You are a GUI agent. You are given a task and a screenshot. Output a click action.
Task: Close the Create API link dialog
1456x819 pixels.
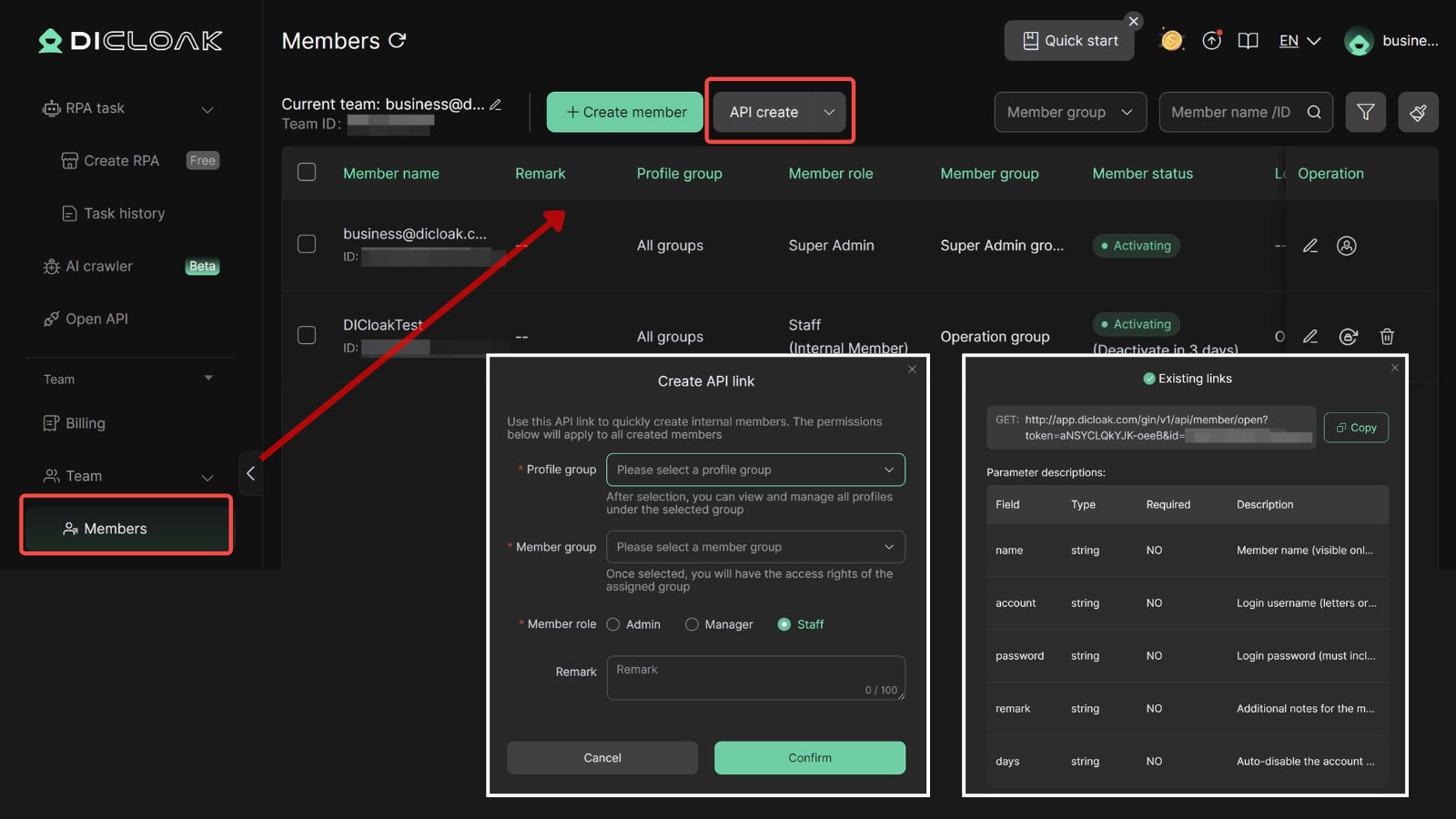tap(912, 369)
